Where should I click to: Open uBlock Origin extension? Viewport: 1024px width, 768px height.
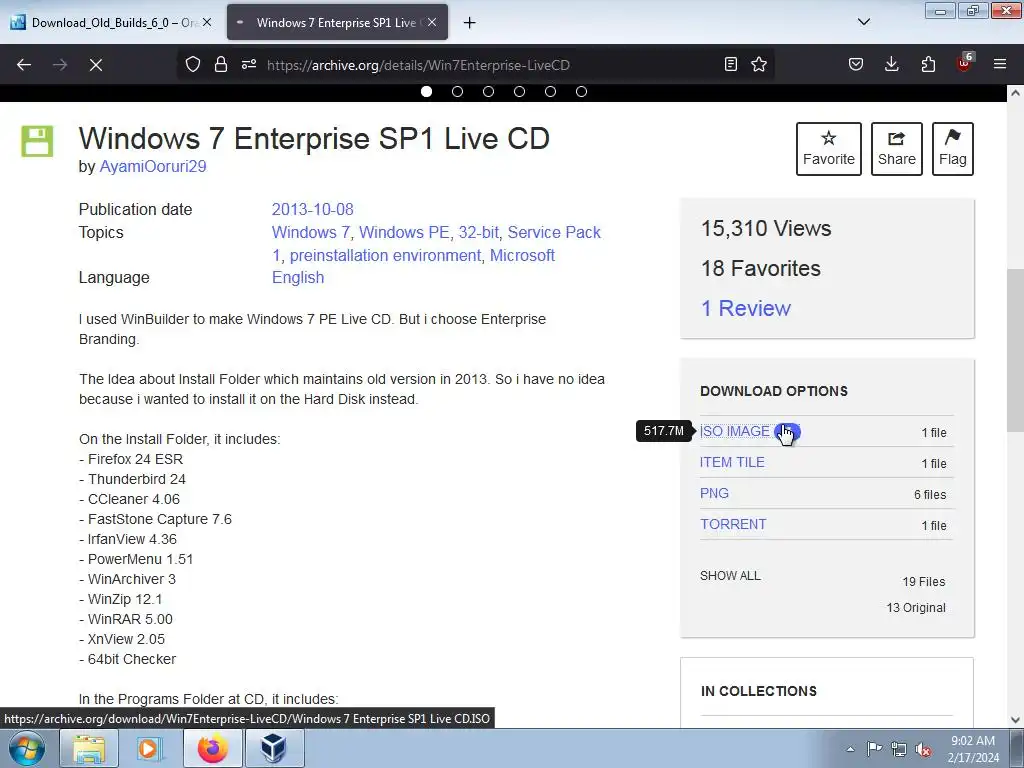[964, 63]
